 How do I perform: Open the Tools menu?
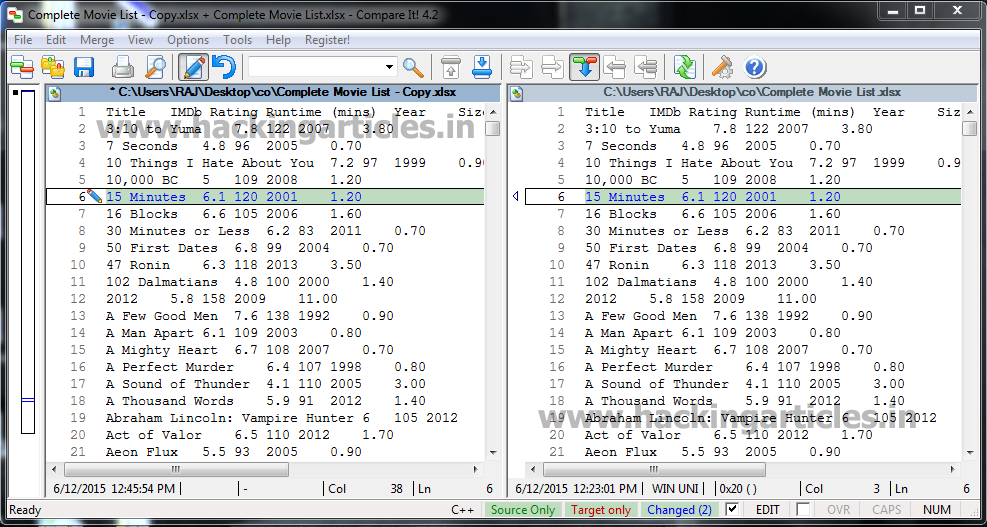pyautogui.click(x=237, y=40)
